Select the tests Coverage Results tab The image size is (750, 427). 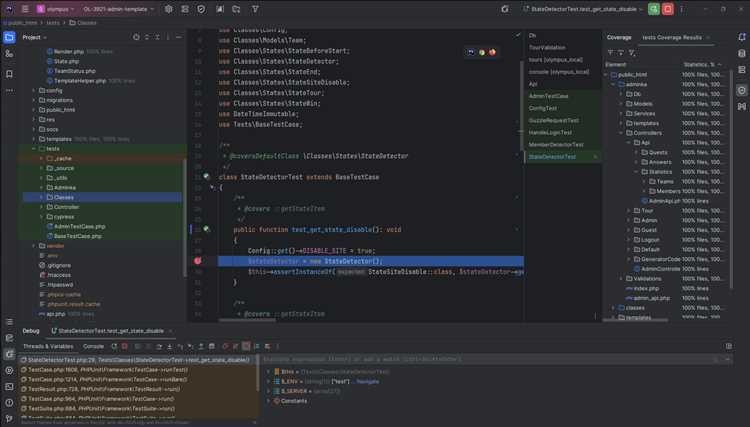pos(672,37)
